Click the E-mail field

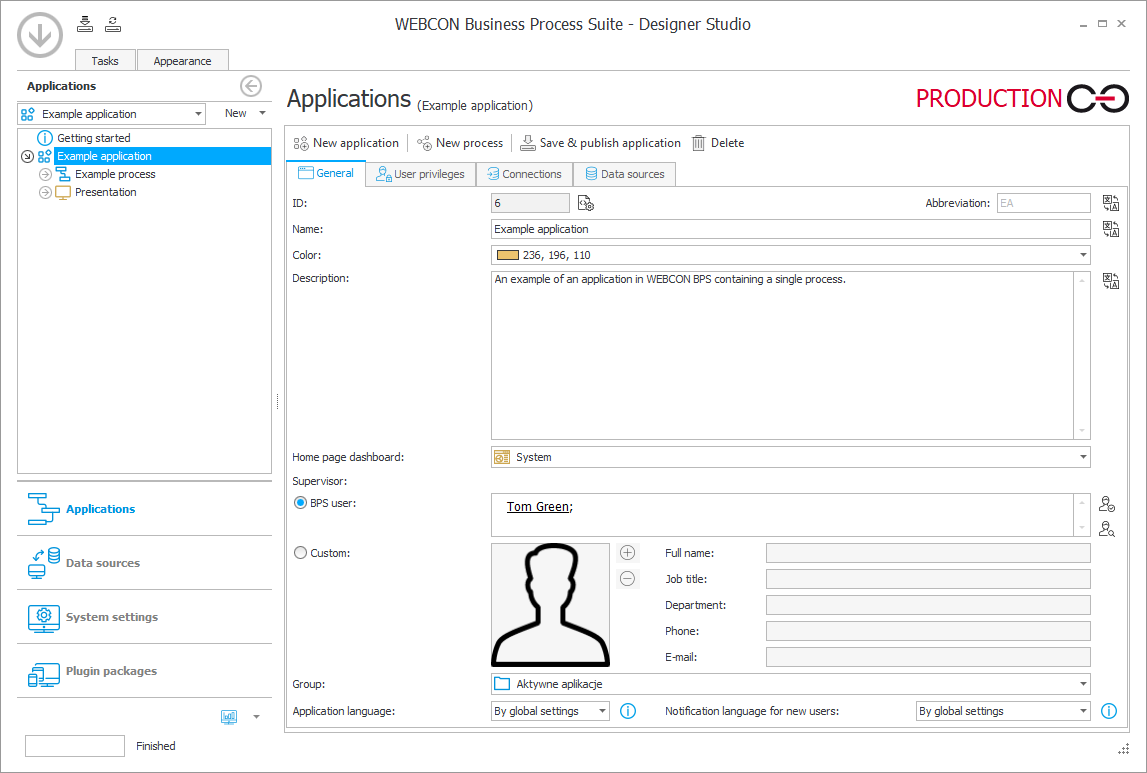tap(928, 657)
